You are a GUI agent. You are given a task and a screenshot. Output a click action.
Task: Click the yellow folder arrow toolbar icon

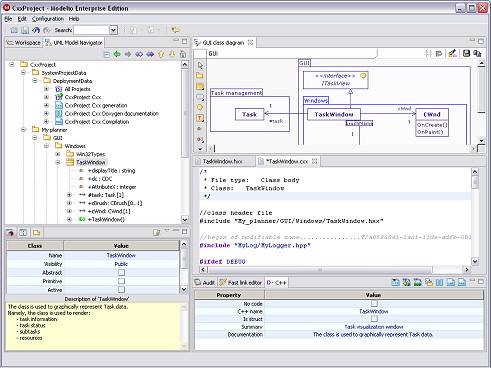pyautogui.click(x=176, y=30)
